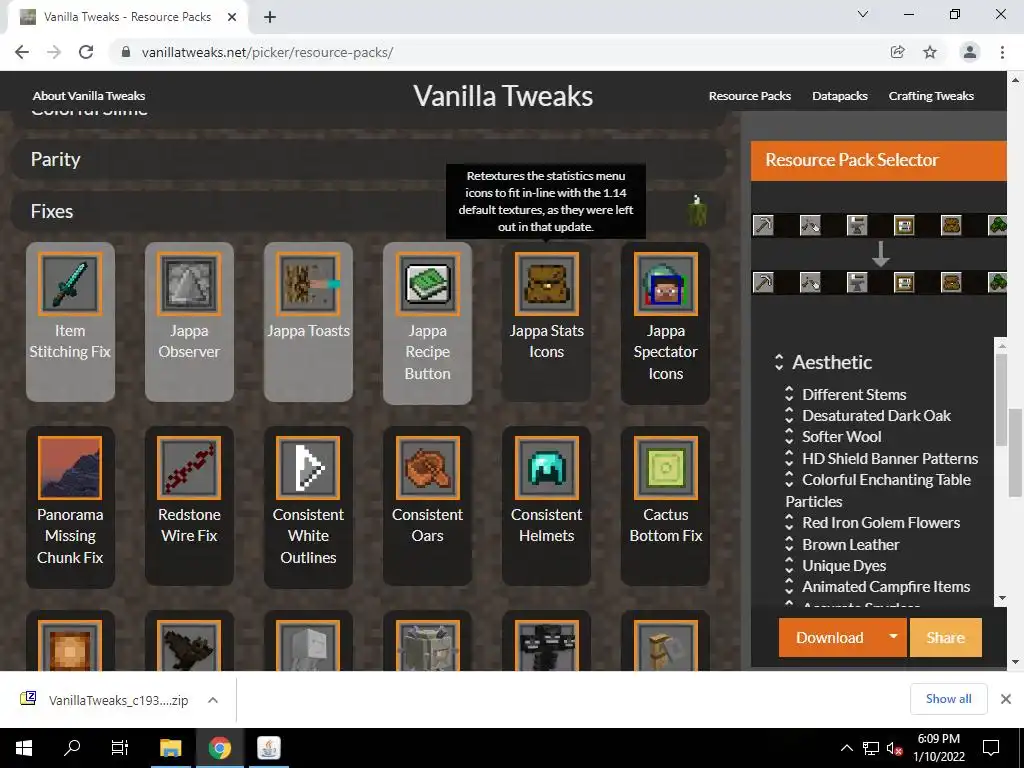1024x768 pixels.
Task: Click the orange block pack icon bottom row
Action: [70, 645]
